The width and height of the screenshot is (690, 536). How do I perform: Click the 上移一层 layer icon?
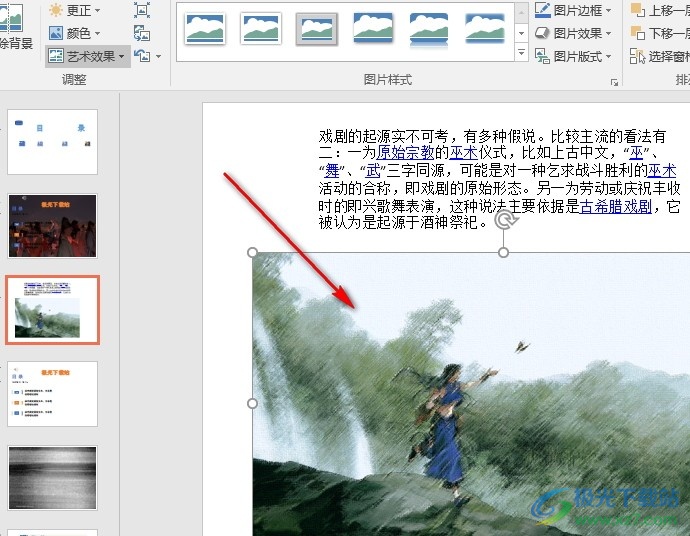click(638, 10)
